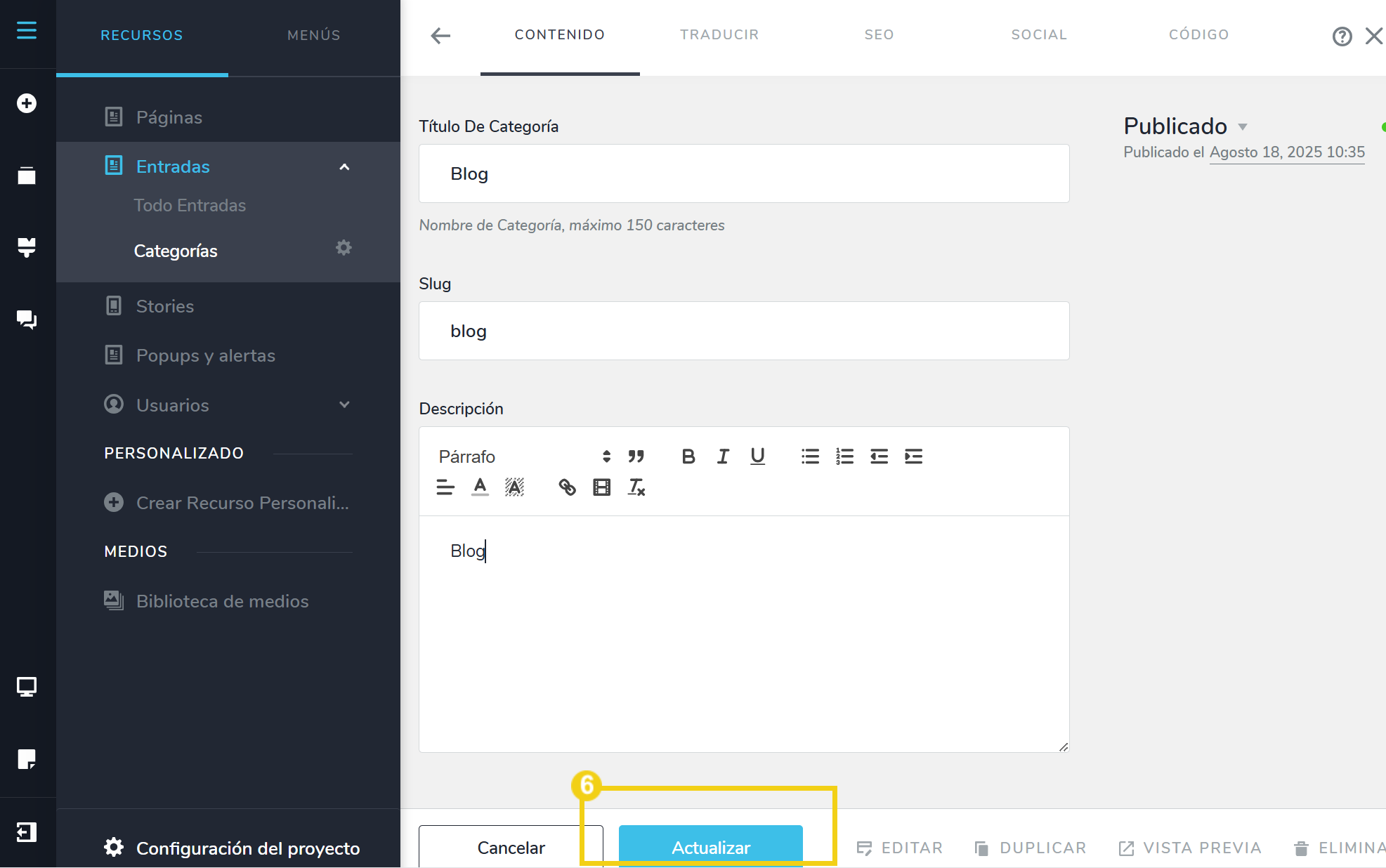1386x868 pixels.
Task: Open the SEO tab
Action: tap(879, 35)
